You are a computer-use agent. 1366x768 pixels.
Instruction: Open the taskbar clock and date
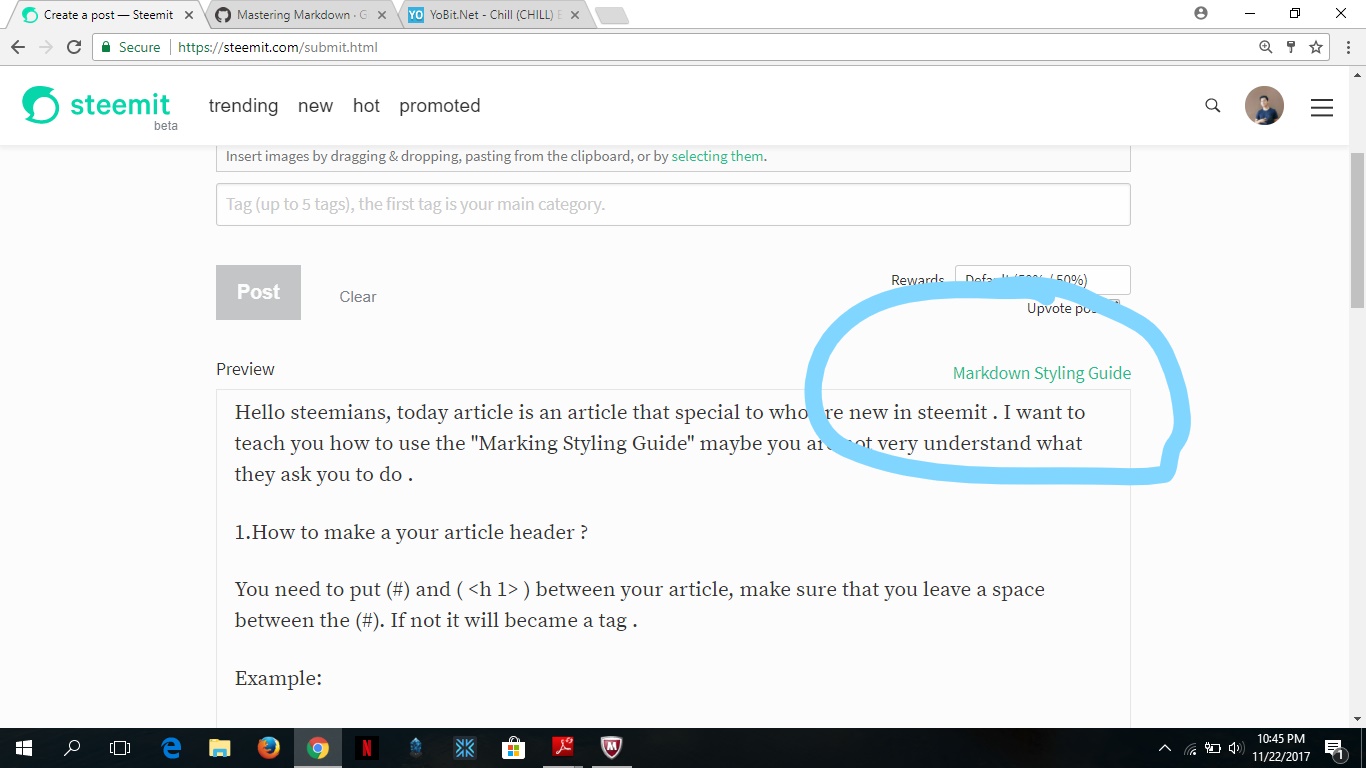pyautogui.click(x=1281, y=748)
